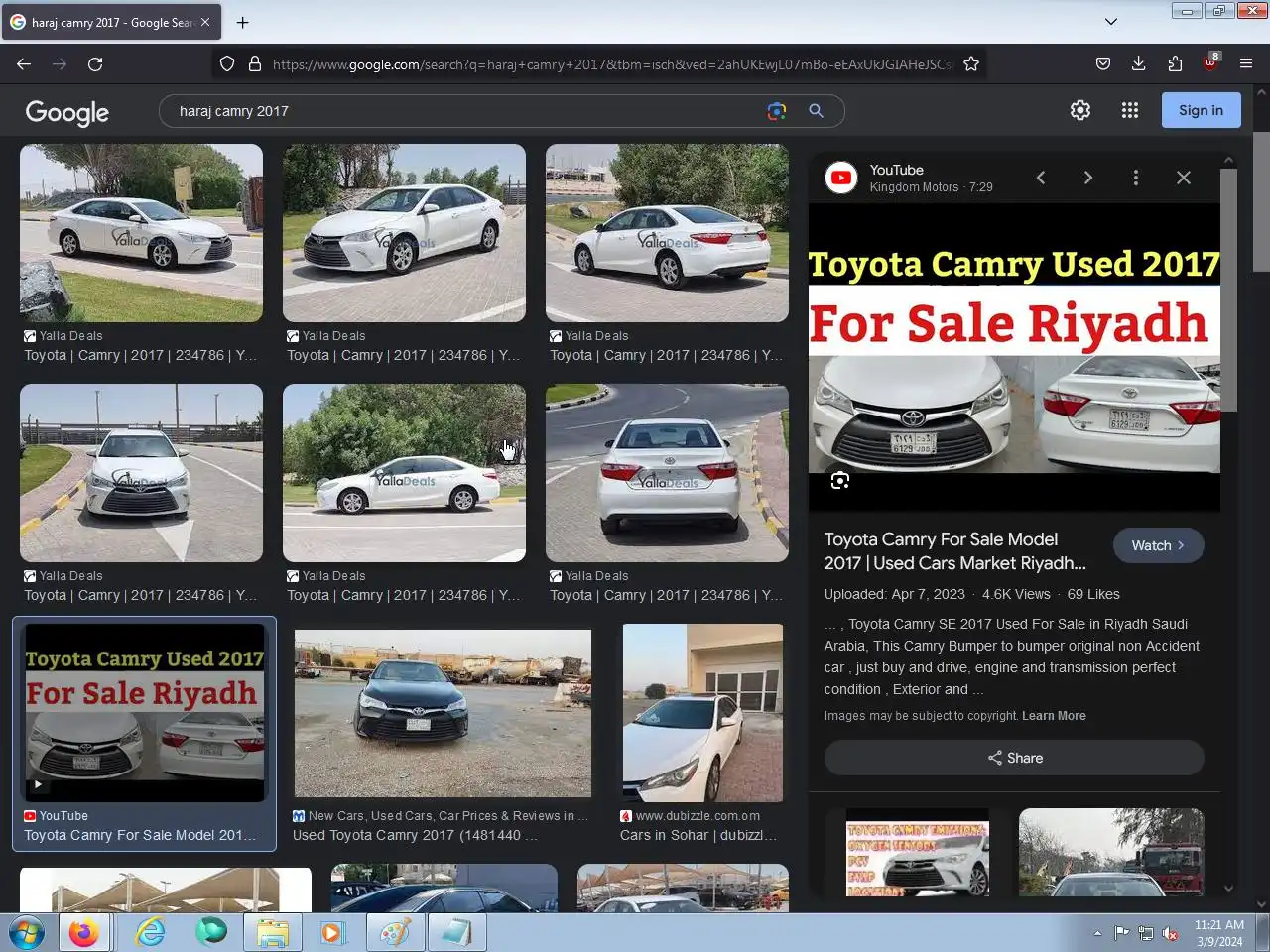Search by image with Google Lens icon

pos(777,111)
